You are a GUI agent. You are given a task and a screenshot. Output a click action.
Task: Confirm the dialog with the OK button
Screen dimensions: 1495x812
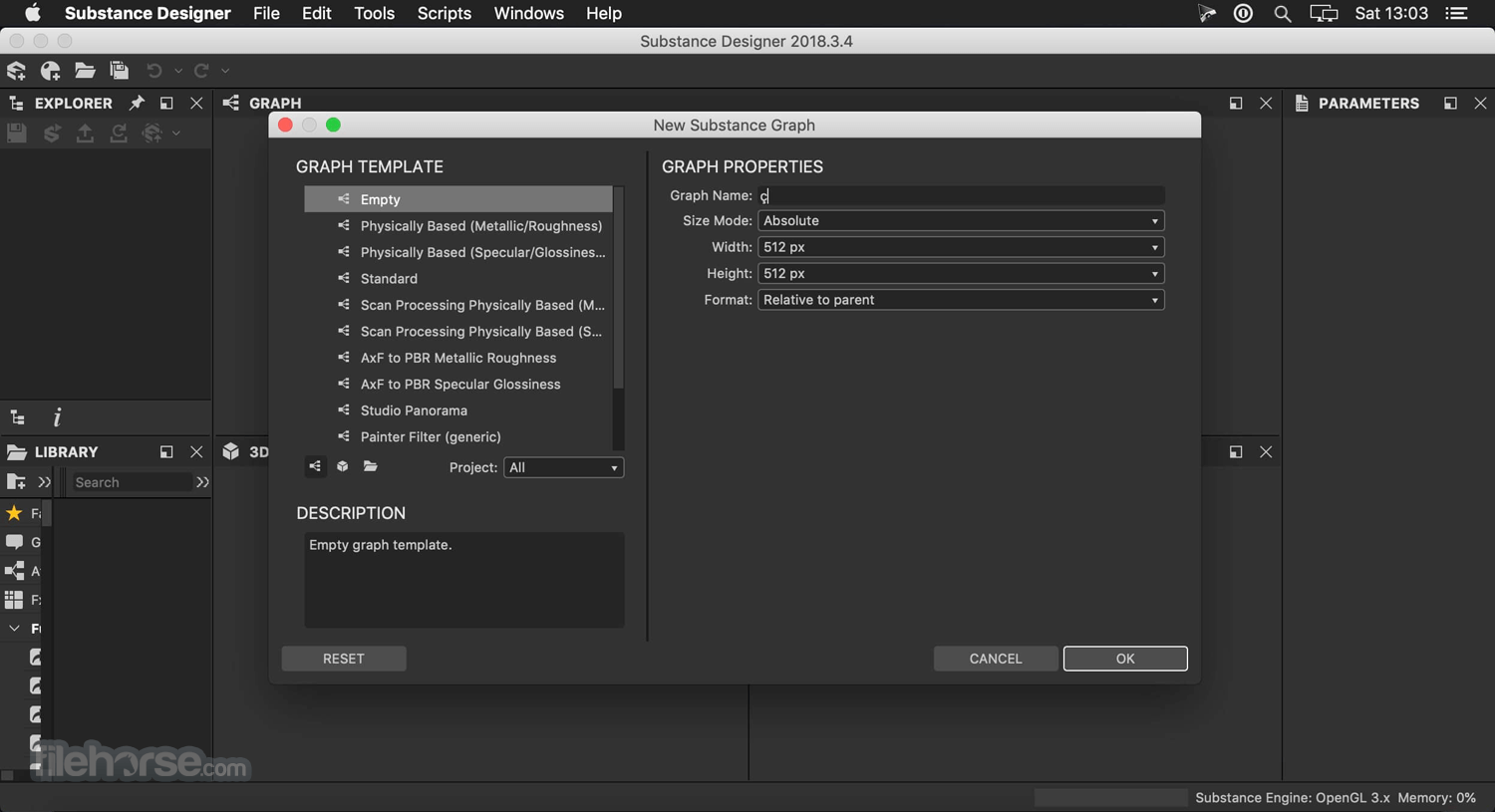pyautogui.click(x=1125, y=659)
